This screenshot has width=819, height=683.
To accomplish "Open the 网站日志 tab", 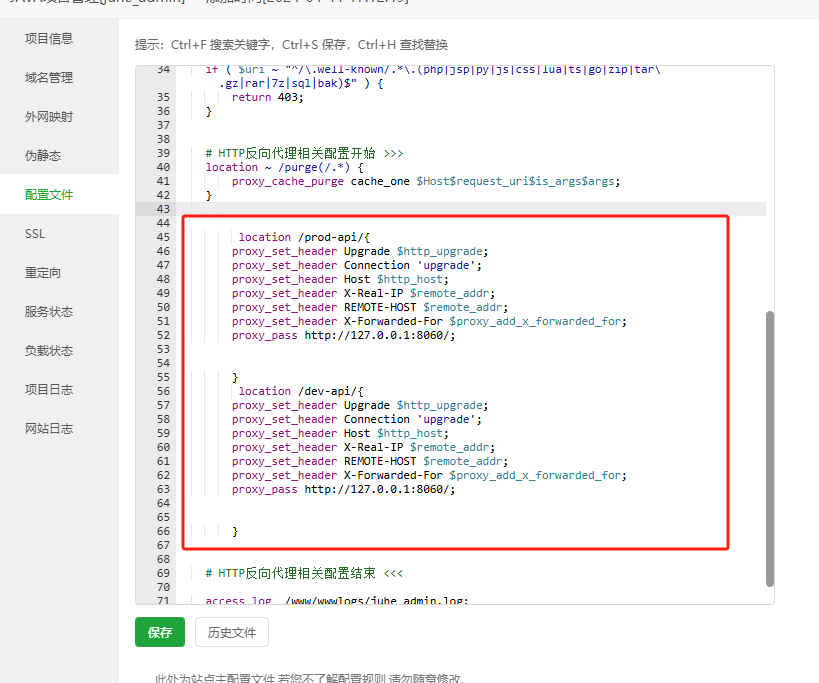I will 49,429.
